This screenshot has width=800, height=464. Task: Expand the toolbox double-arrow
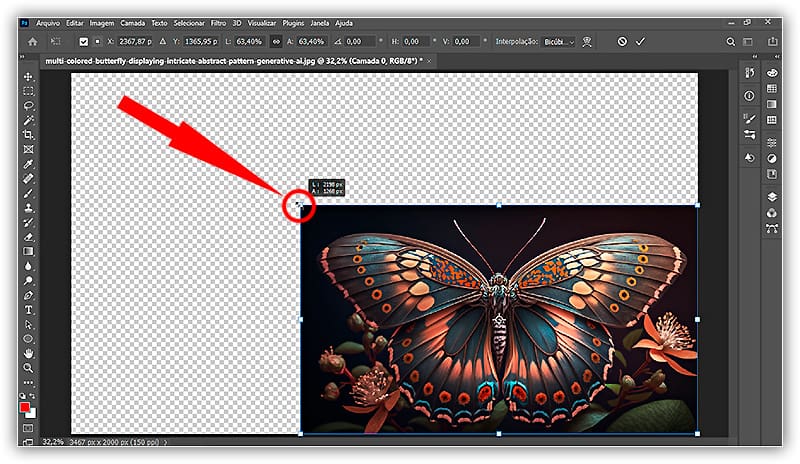point(22,57)
